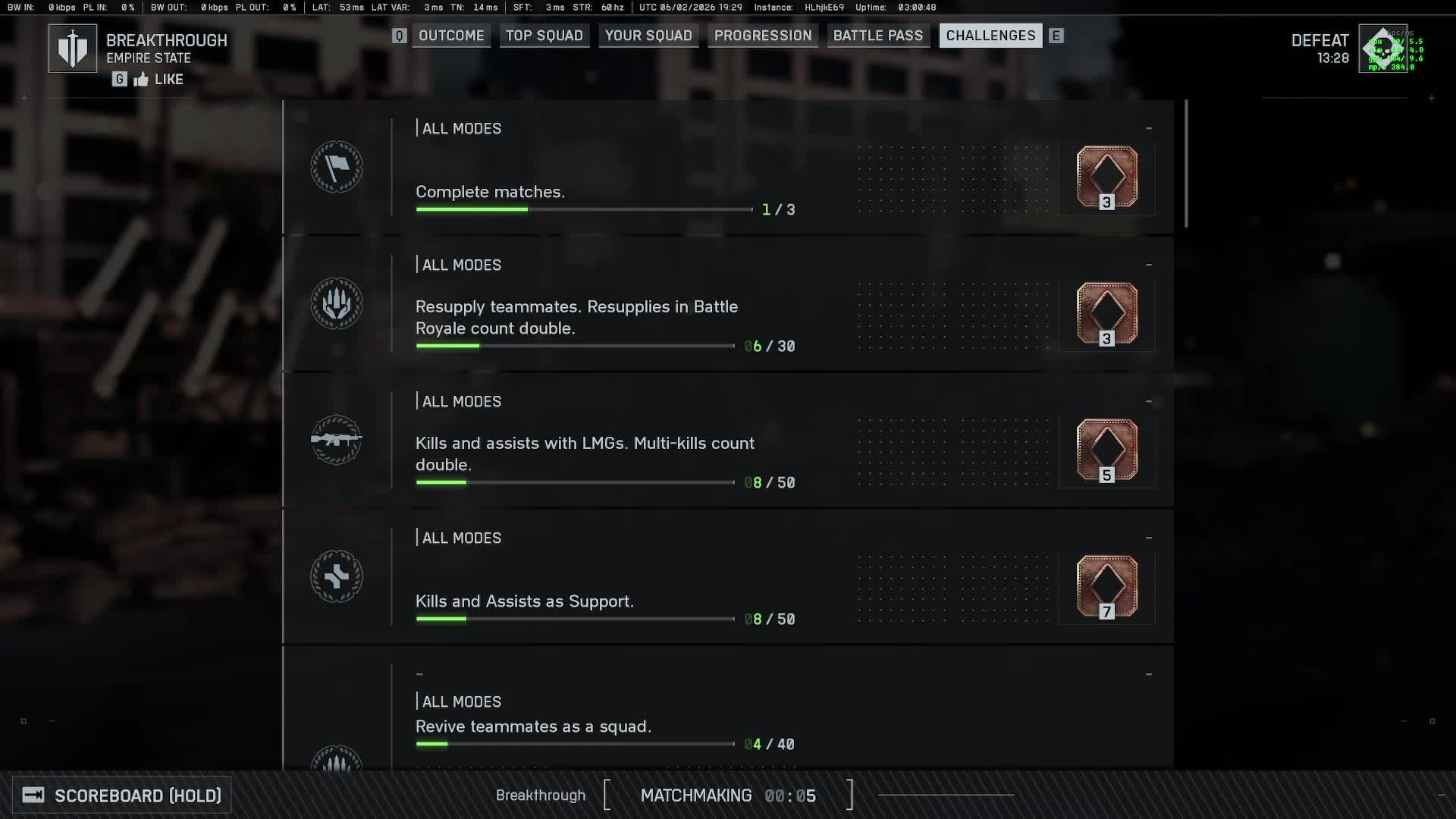Click the Breakthrough matchmaking label
This screenshot has width=1456, height=819.
click(x=541, y=795)
